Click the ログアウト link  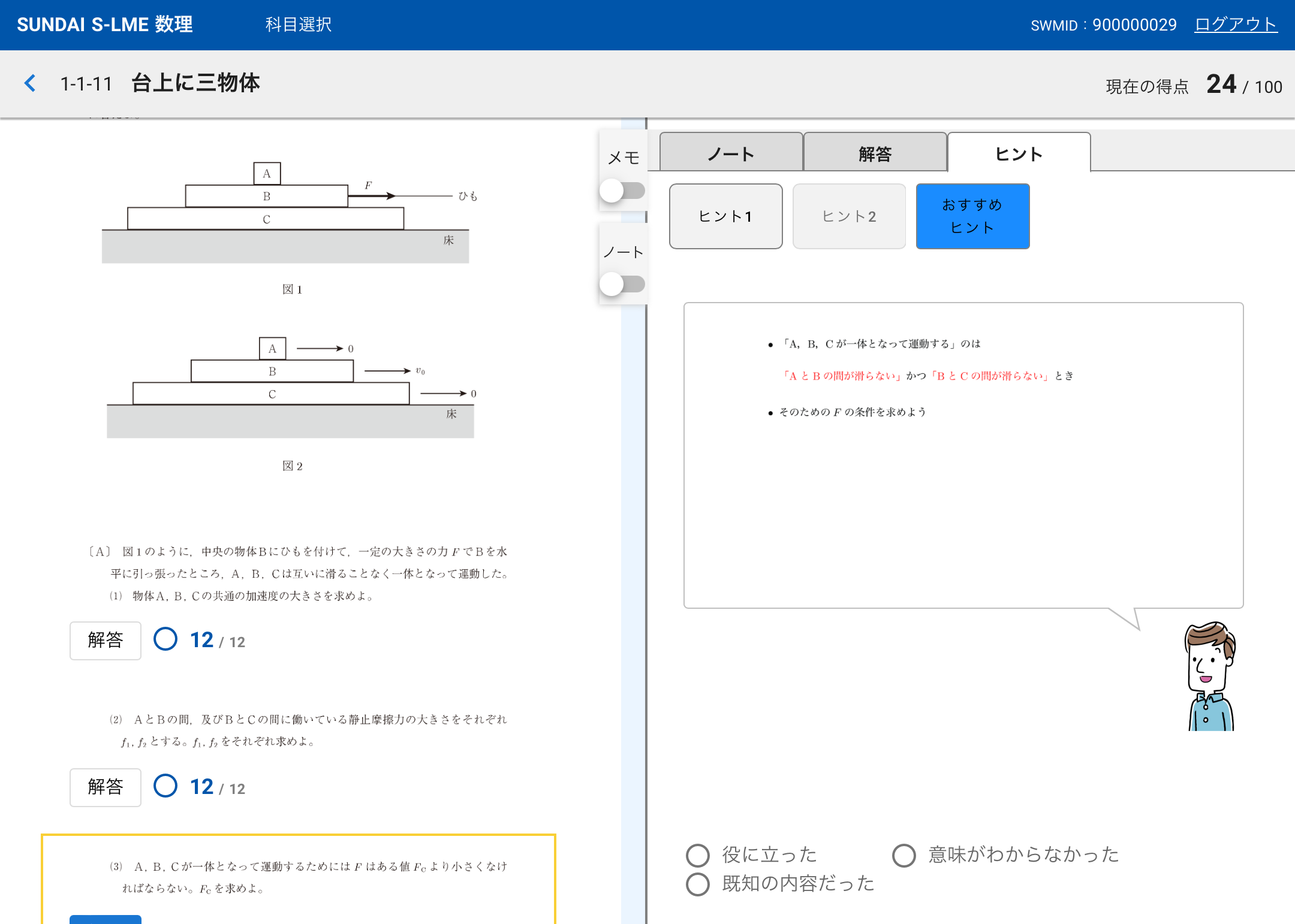click(x=1236, y=25)
